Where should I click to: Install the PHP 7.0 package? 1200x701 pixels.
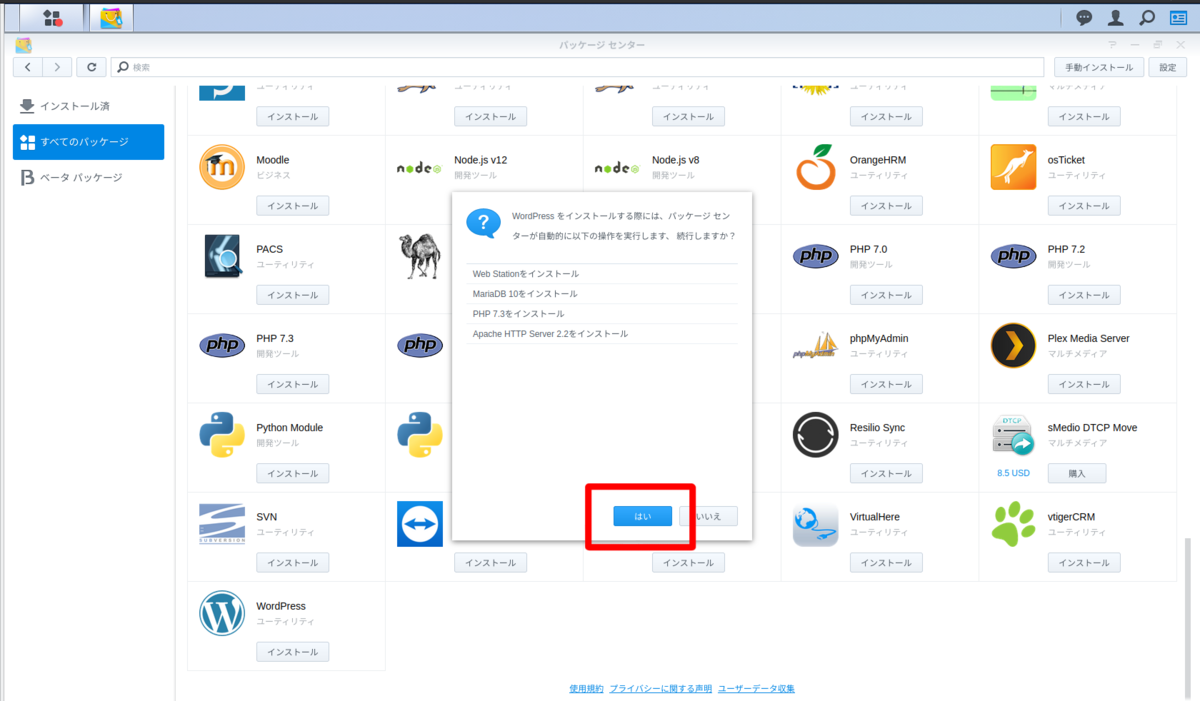[886, 295]
